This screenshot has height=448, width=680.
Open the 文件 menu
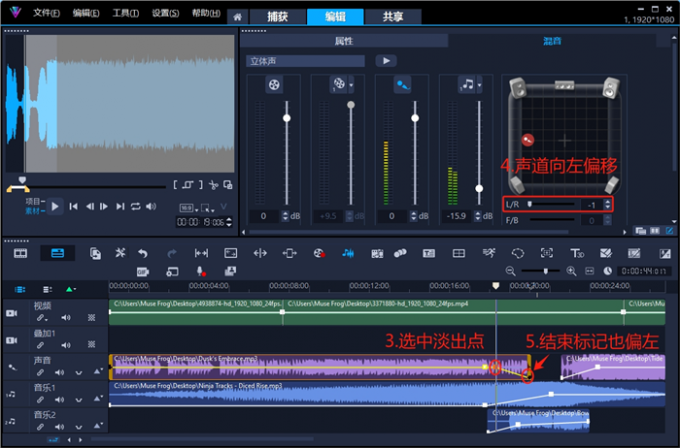pyautogui.click(x=46, y=14)
